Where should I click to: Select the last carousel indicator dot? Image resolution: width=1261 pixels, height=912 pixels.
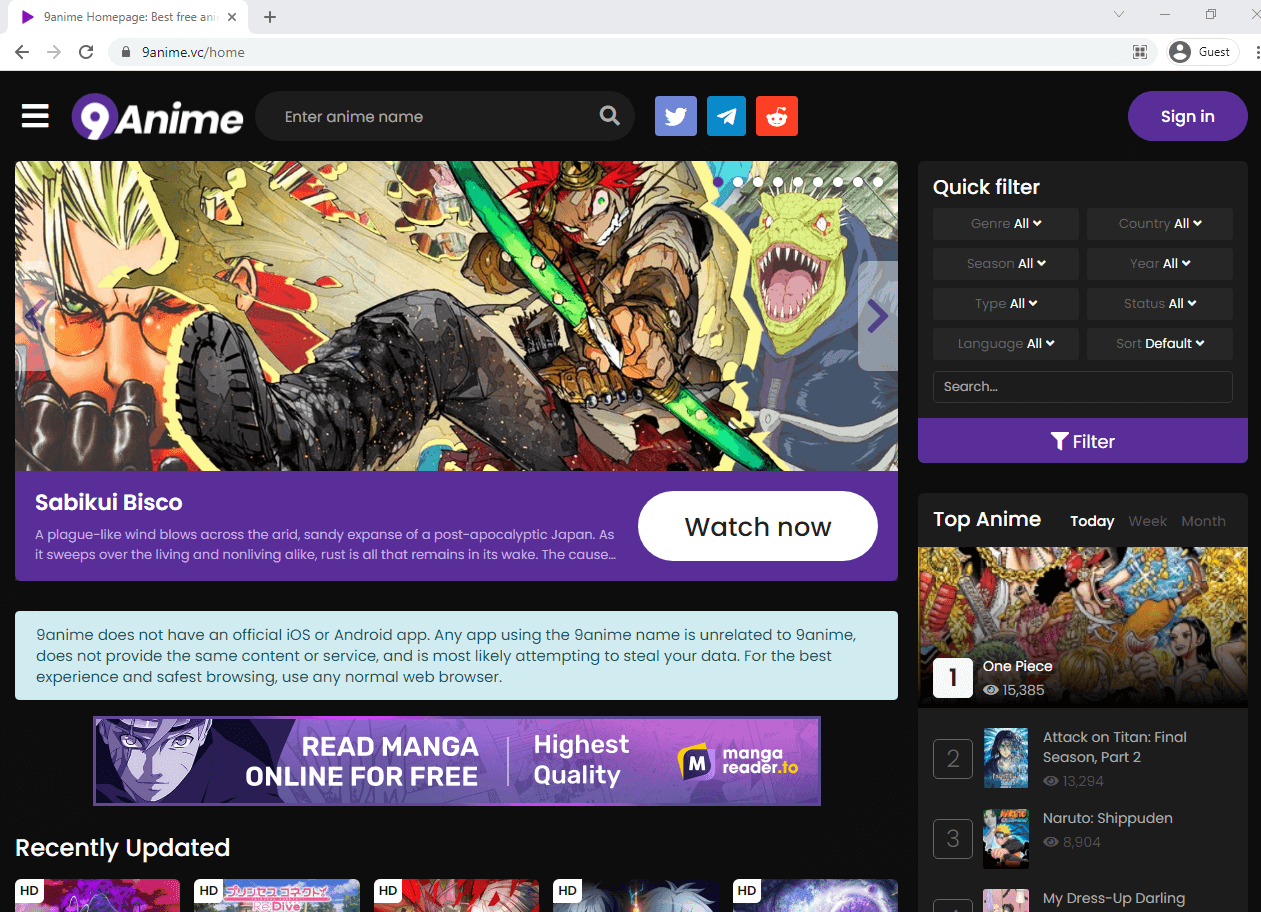(x=878, y=182)
